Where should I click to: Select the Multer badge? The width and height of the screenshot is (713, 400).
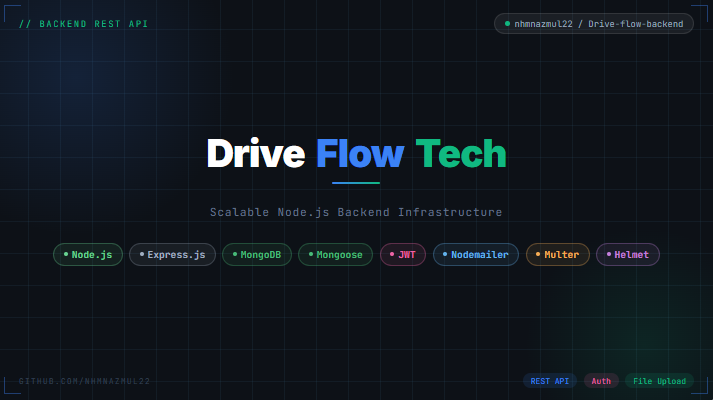(x=557, y=255)
